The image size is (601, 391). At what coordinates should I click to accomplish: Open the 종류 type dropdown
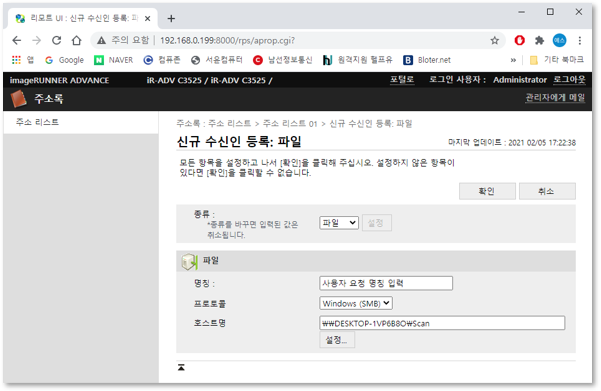point(339,223)
